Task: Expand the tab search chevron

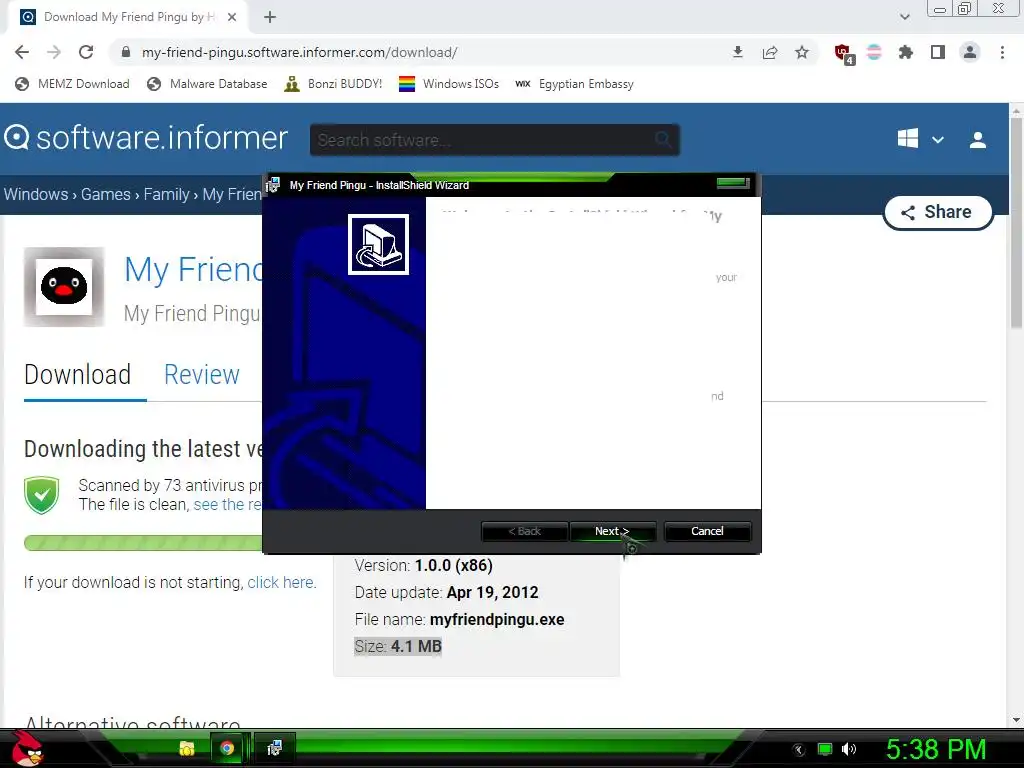Action: pyautogui.click(x=904, y=17)
